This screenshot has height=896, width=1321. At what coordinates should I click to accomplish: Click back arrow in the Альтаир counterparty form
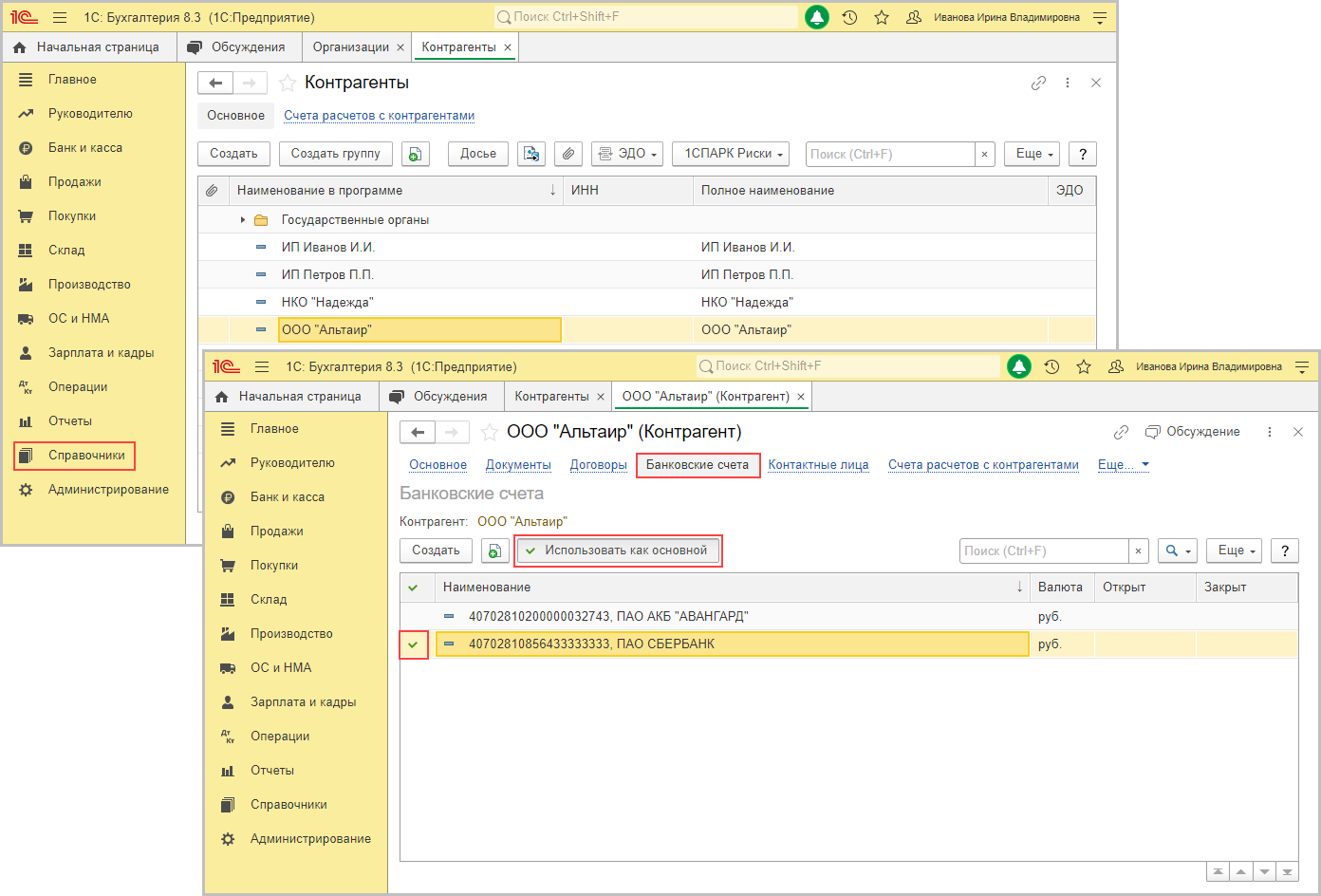(418, 433)
